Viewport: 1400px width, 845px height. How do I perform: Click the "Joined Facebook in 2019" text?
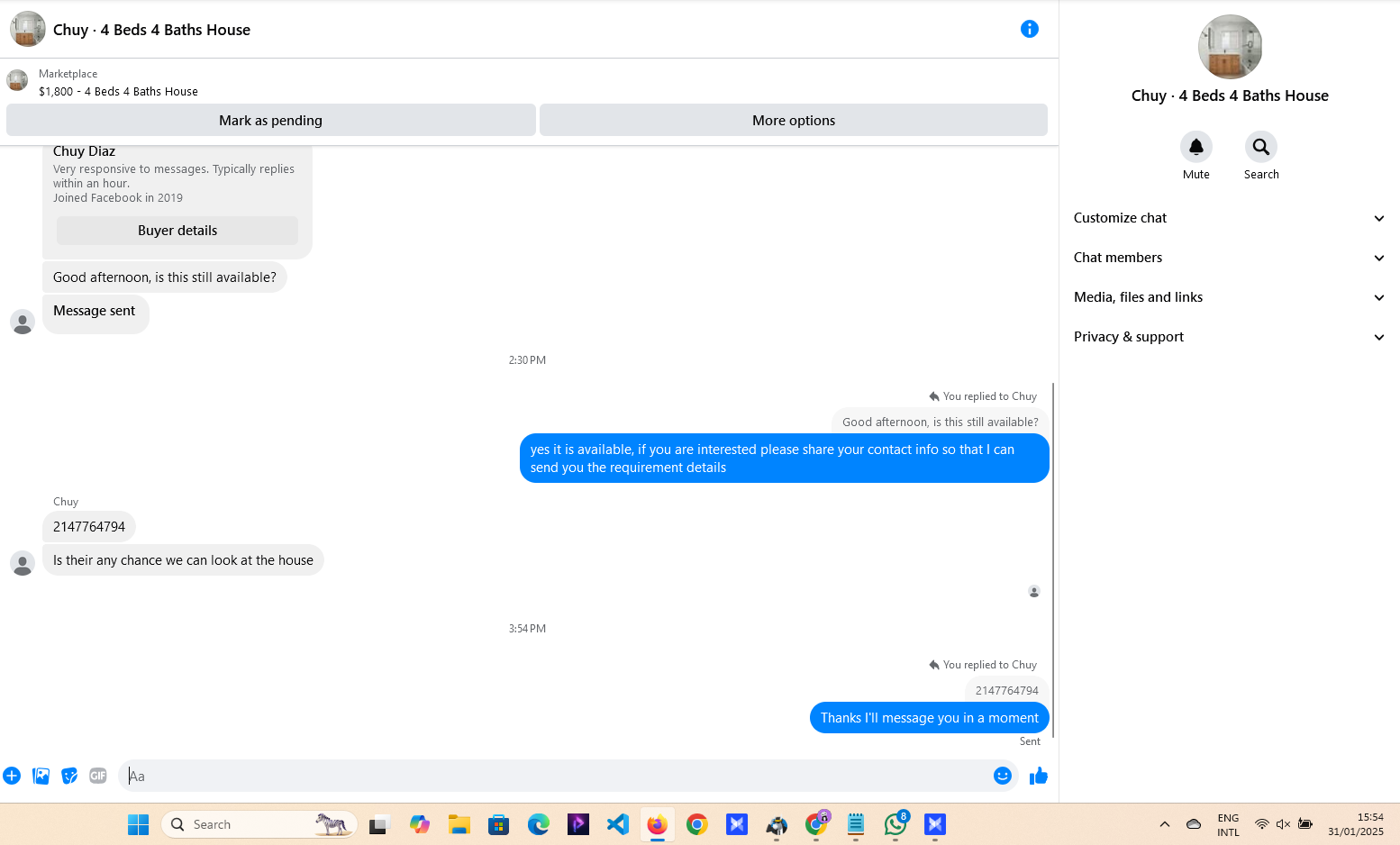click(118, 198)
